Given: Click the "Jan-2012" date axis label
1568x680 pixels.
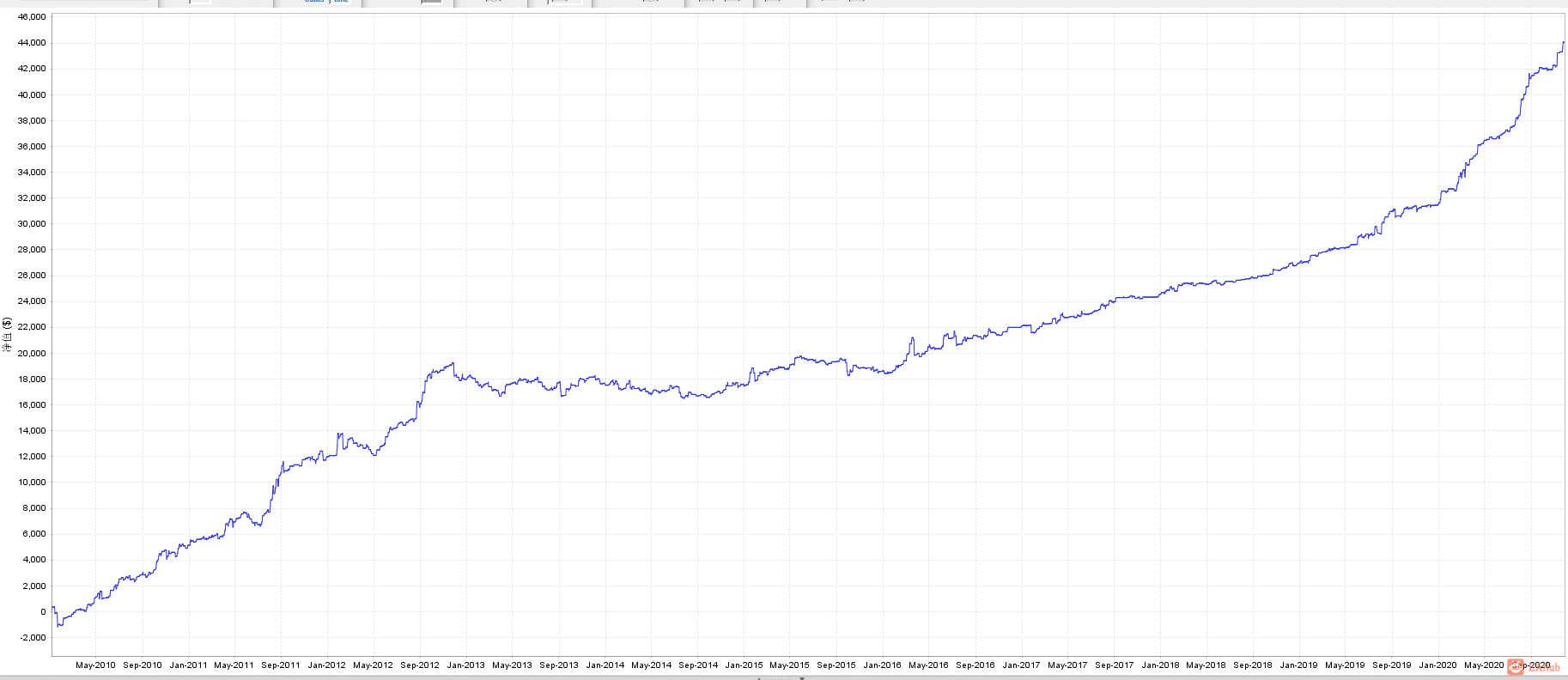Looking at the screenshot, I should click(327, 665).
